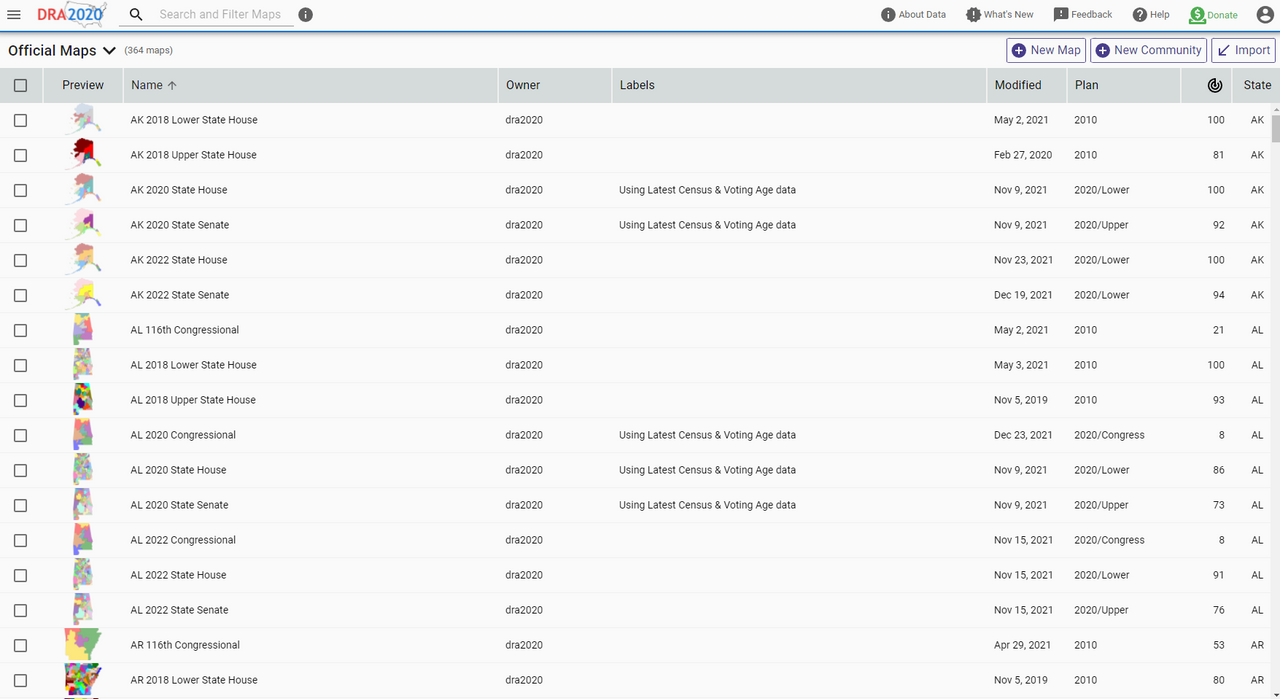Open AK 2018 Upper State House preview thumbnail

click(x=83, y=155)
